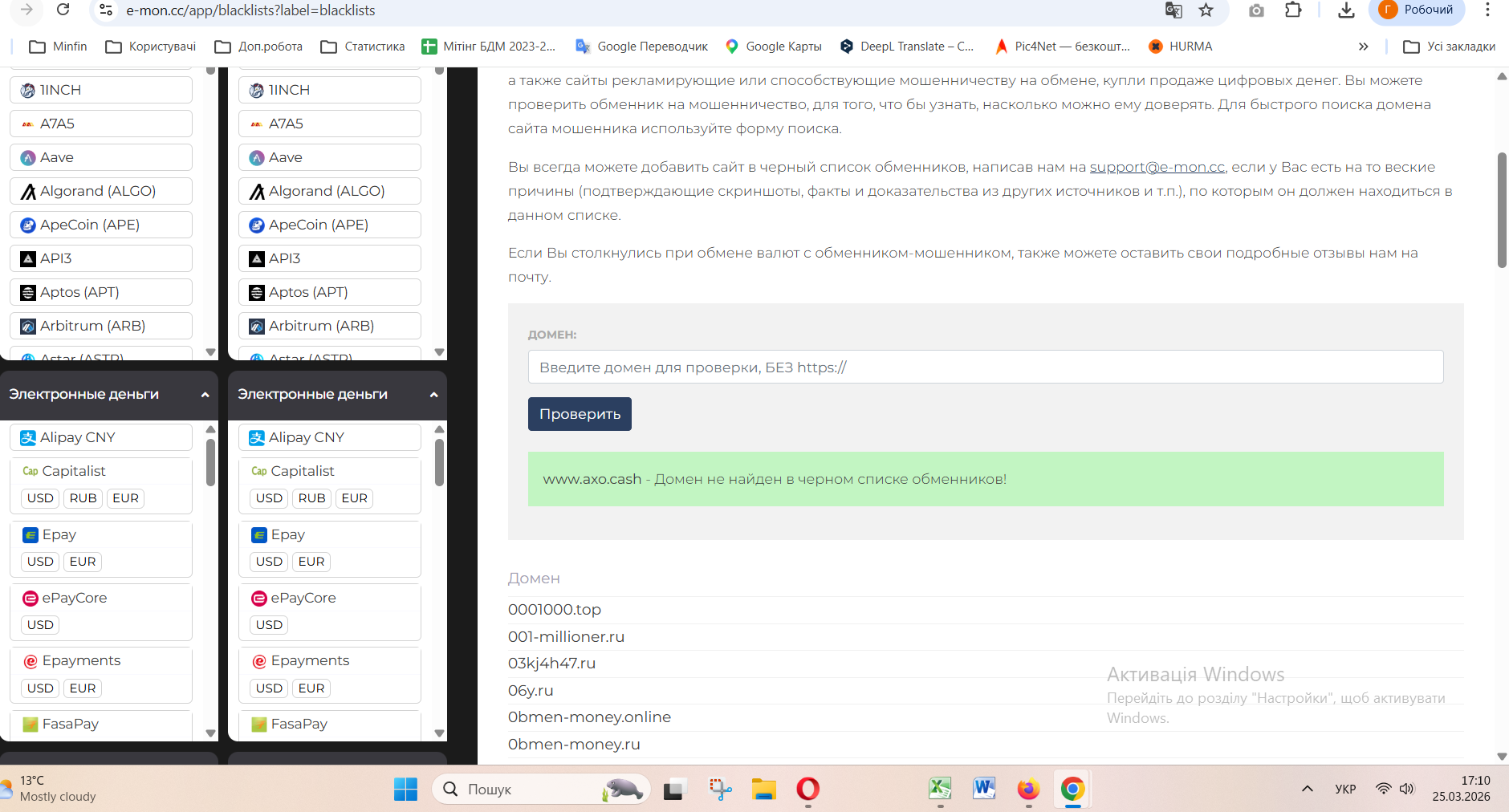This screenshot has width=1509, height=812.
Task: Open site information icon in address bar
Action: 105,10
